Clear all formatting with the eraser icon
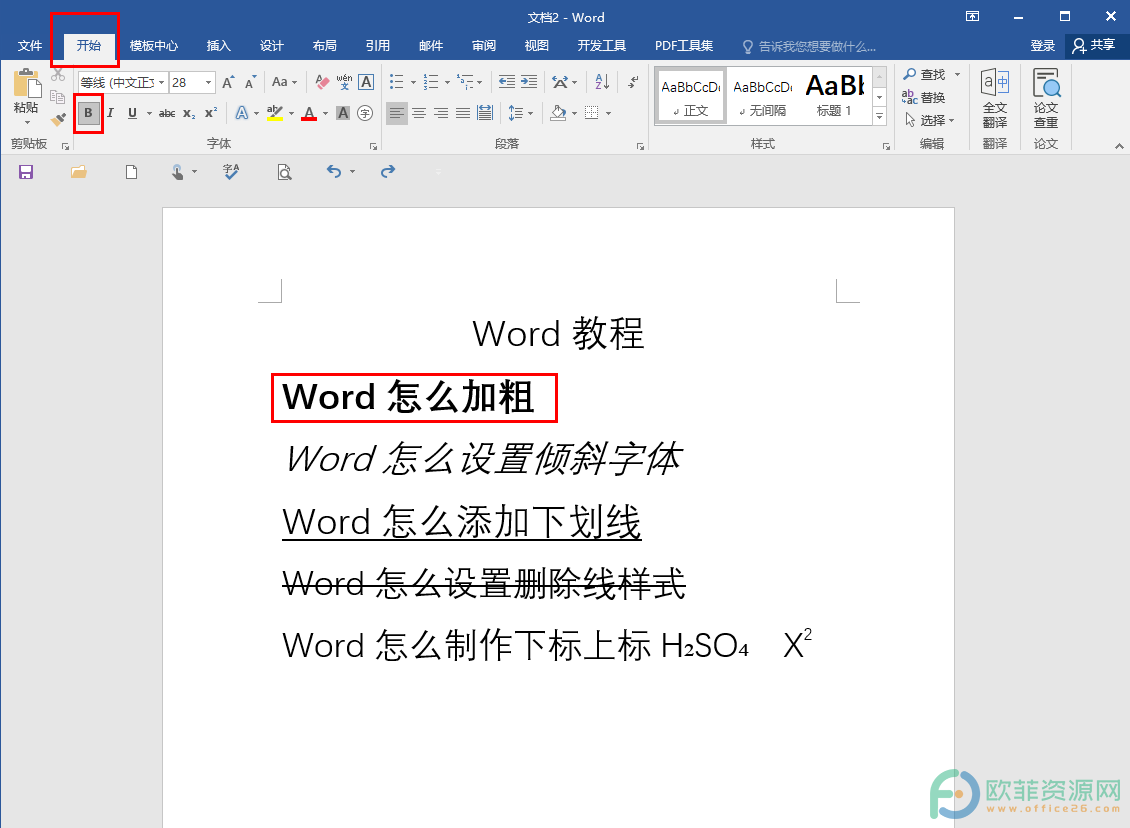The image size is (1130, 828). click(x=322, y=82)
